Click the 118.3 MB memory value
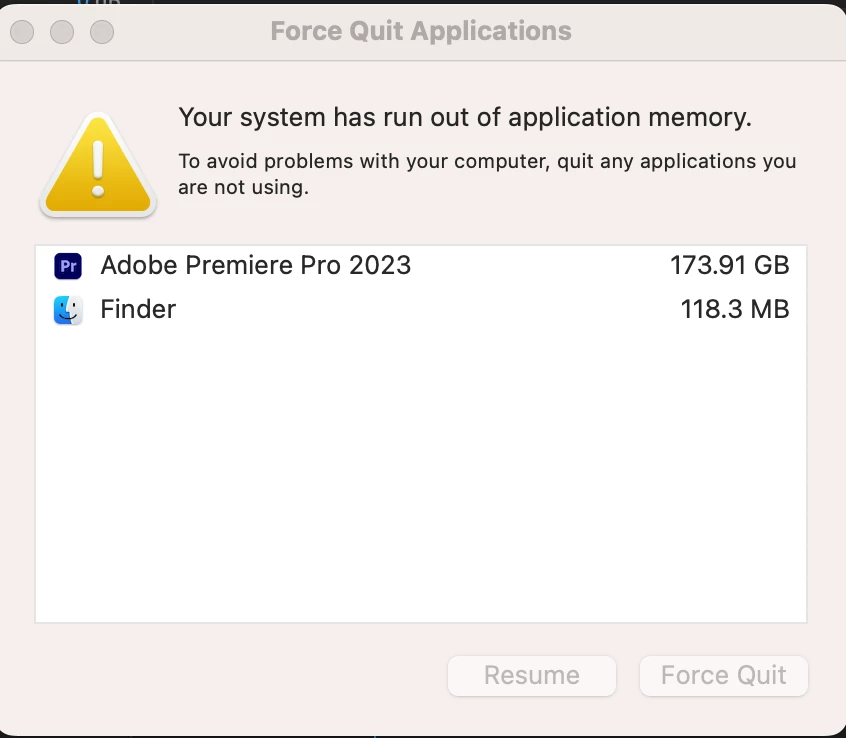The height and width of the screenshot is (738, 846). pos(734,310)
